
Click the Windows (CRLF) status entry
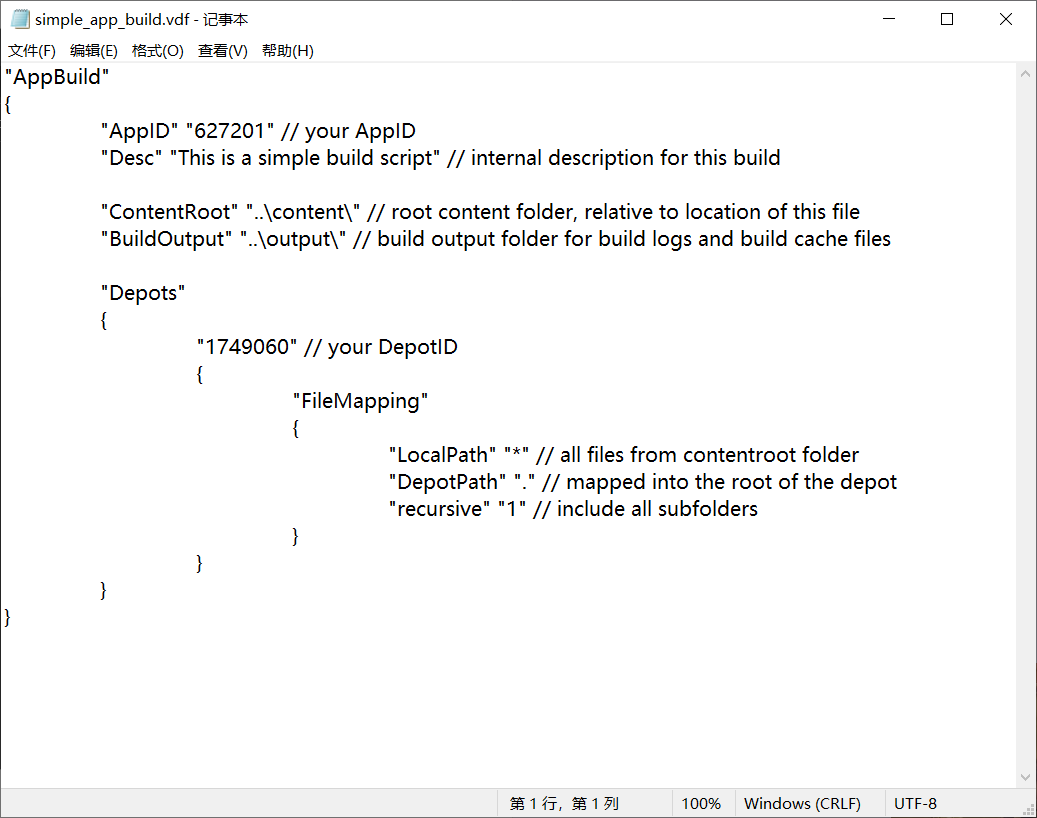click(802, 803)
